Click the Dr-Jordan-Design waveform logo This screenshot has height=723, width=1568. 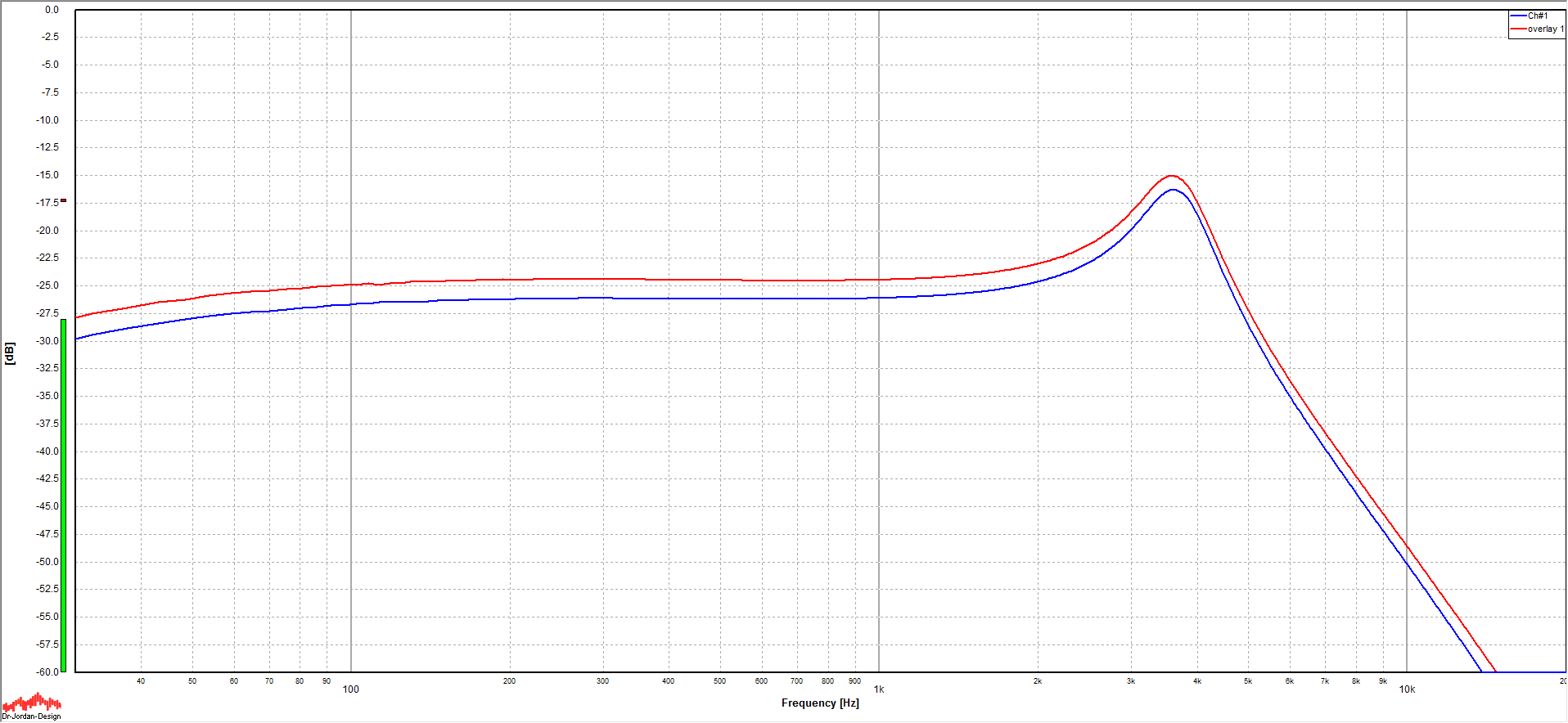[31, 702]
